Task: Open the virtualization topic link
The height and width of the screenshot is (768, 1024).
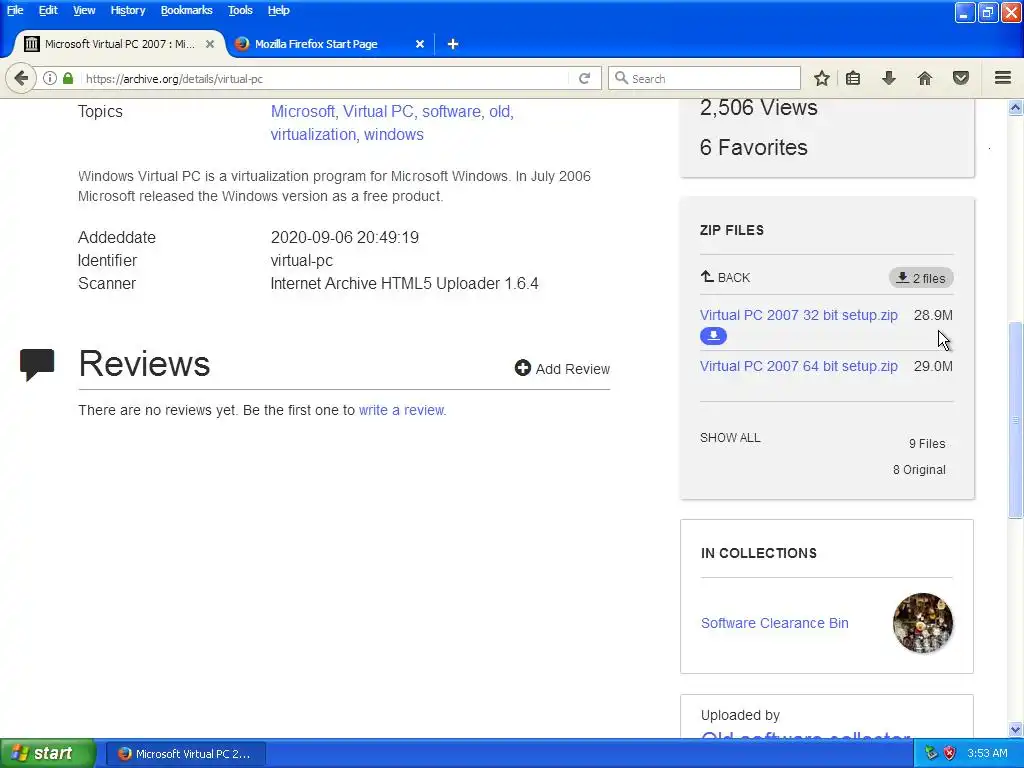Action: (313, 135)
